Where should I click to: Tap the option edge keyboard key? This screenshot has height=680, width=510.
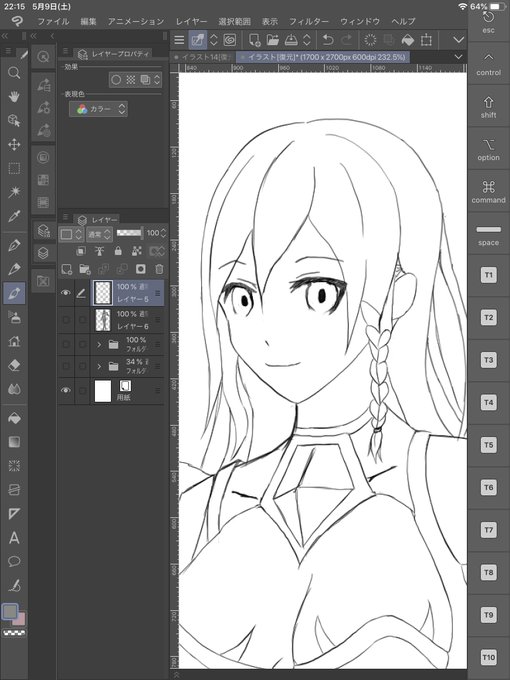click(488, 149)
